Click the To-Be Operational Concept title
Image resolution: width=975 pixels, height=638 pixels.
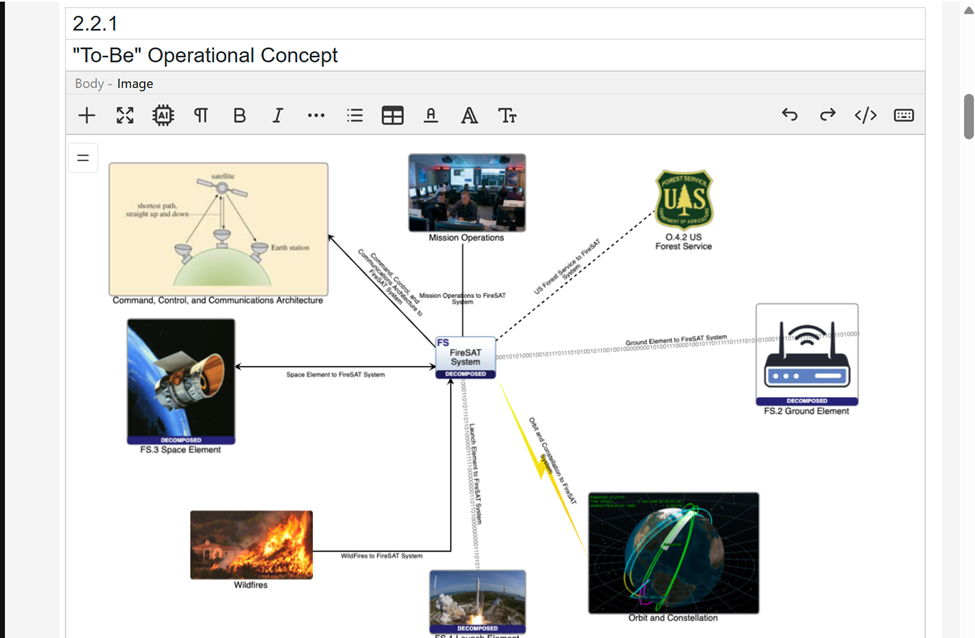[203, 55]
